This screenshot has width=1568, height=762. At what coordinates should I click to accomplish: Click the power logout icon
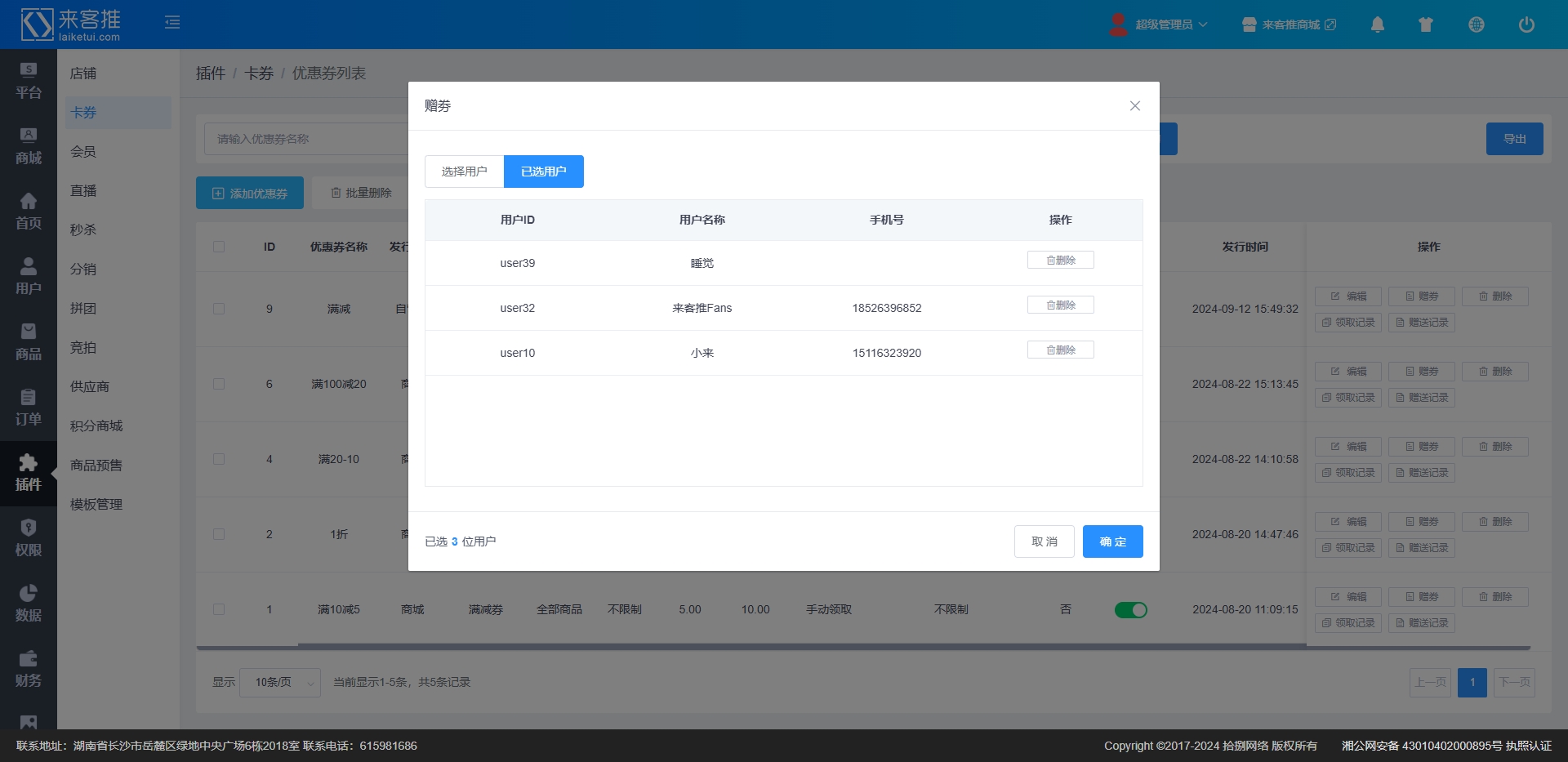[1526, 25]
